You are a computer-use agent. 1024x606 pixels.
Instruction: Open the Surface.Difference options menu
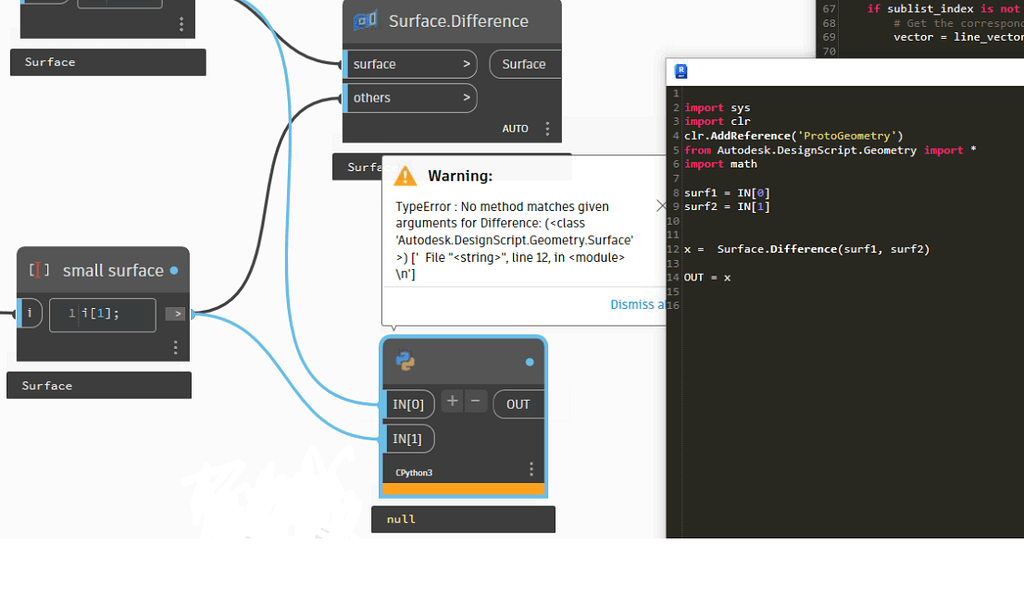click(x=547, y=128)
